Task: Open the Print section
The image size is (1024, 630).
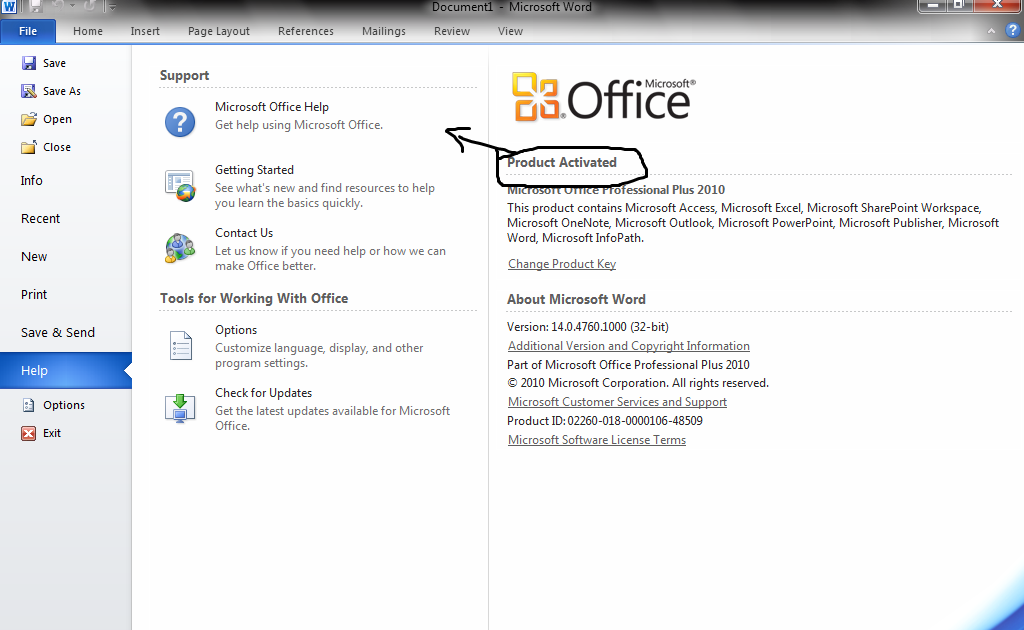Action: (x=33, y=294)
